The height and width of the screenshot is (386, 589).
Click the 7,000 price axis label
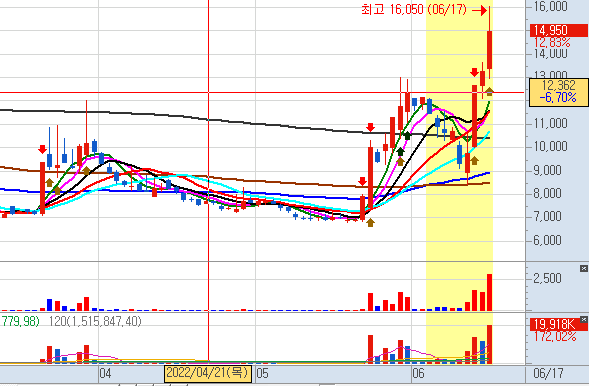tap(547, 217)
